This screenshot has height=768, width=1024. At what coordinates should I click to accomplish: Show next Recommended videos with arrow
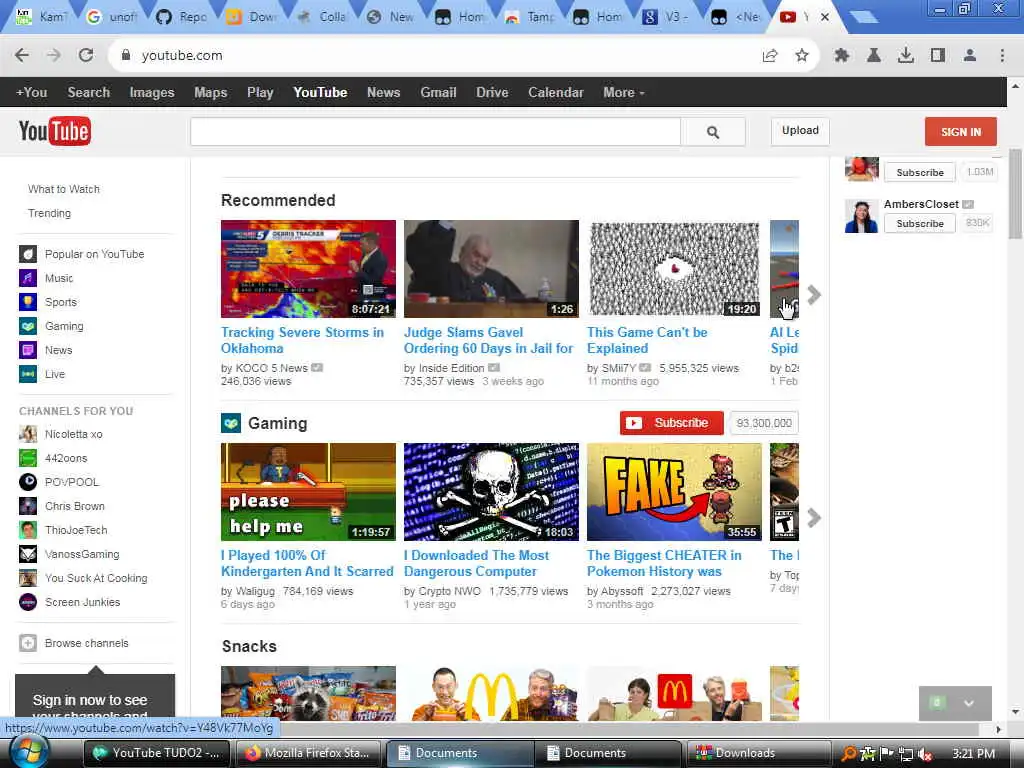pyautogui.click(x=814, y=295)
